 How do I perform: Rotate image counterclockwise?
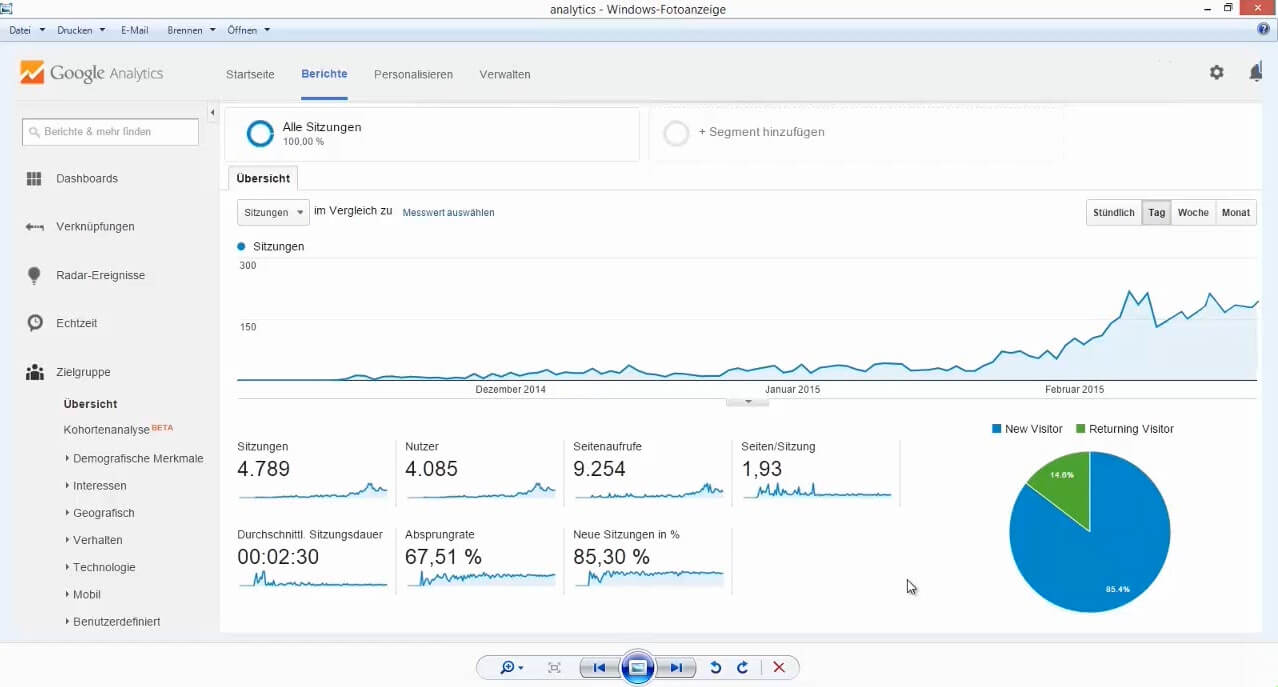715,667
